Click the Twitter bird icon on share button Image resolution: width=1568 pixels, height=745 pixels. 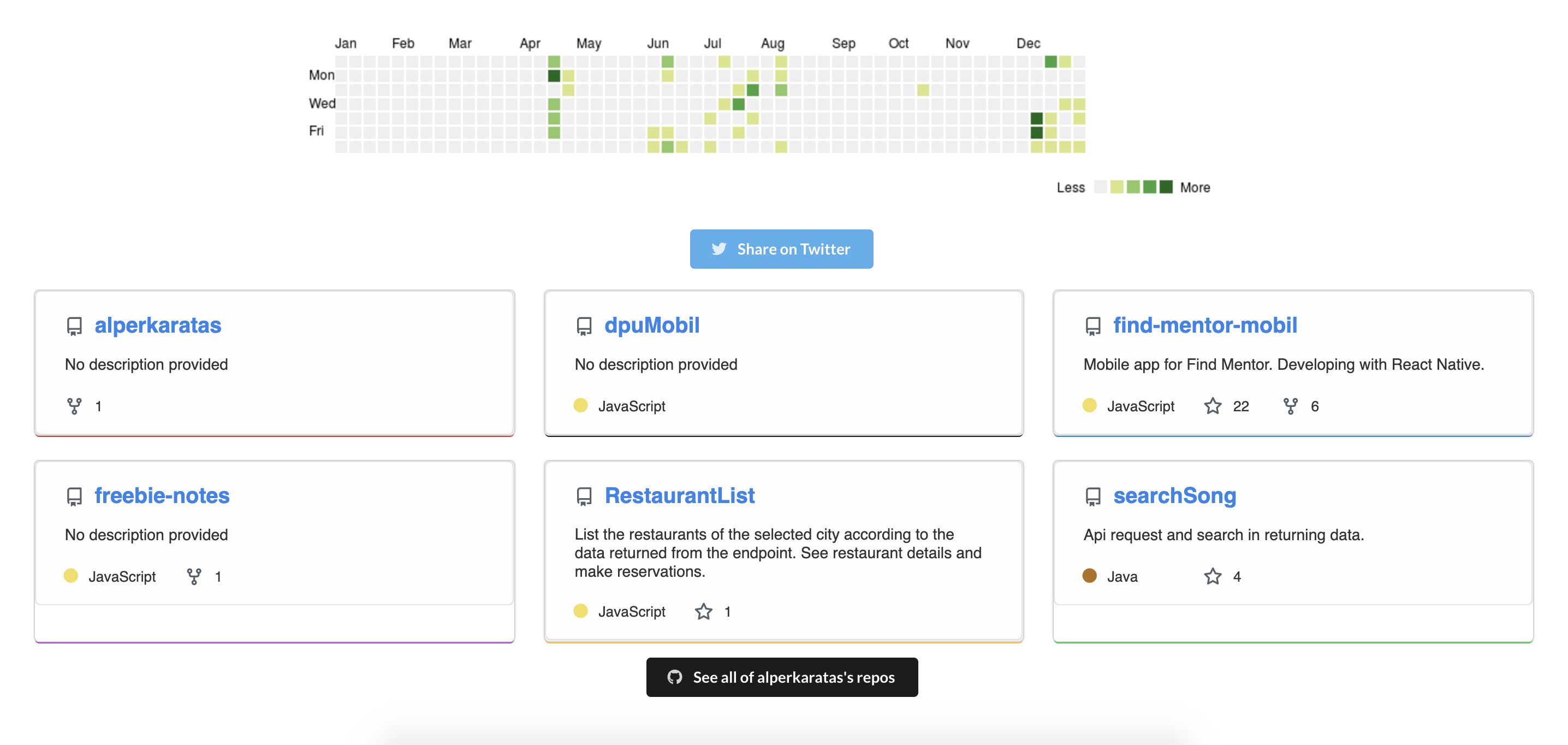tap(719, 249)
